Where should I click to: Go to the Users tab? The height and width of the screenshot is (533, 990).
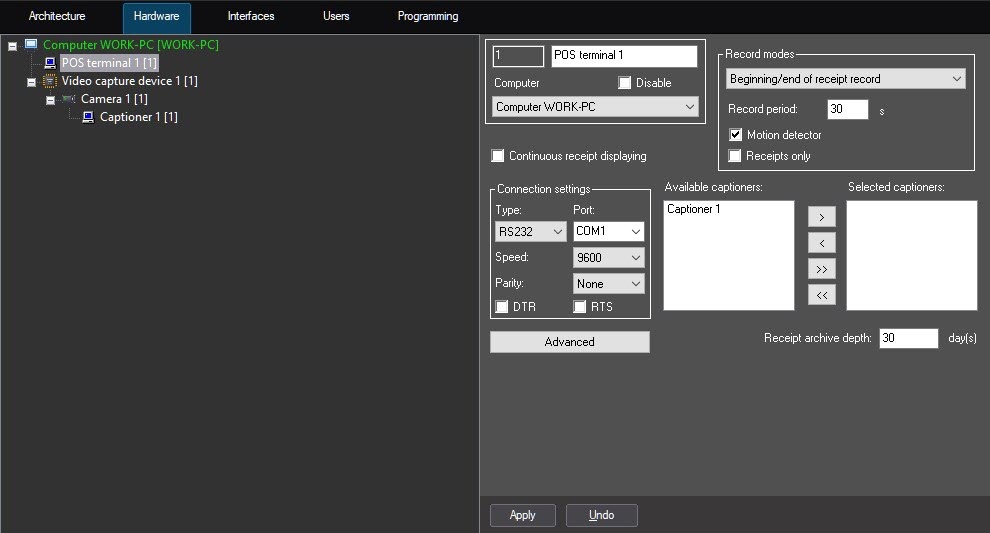tap(336, 16)
